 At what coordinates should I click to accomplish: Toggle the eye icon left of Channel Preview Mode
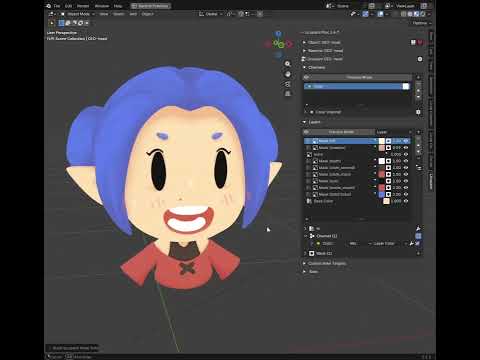306,77
